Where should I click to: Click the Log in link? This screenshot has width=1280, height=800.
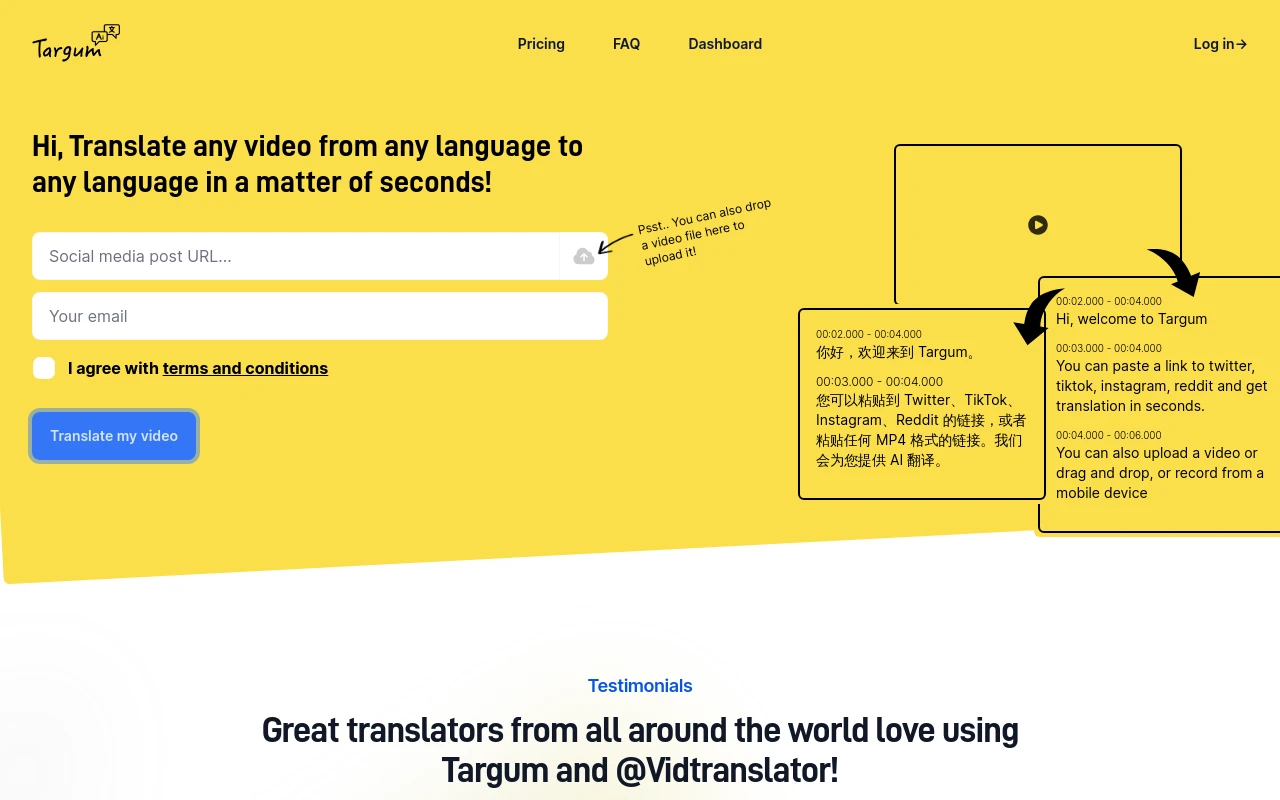click(1220, 44)
